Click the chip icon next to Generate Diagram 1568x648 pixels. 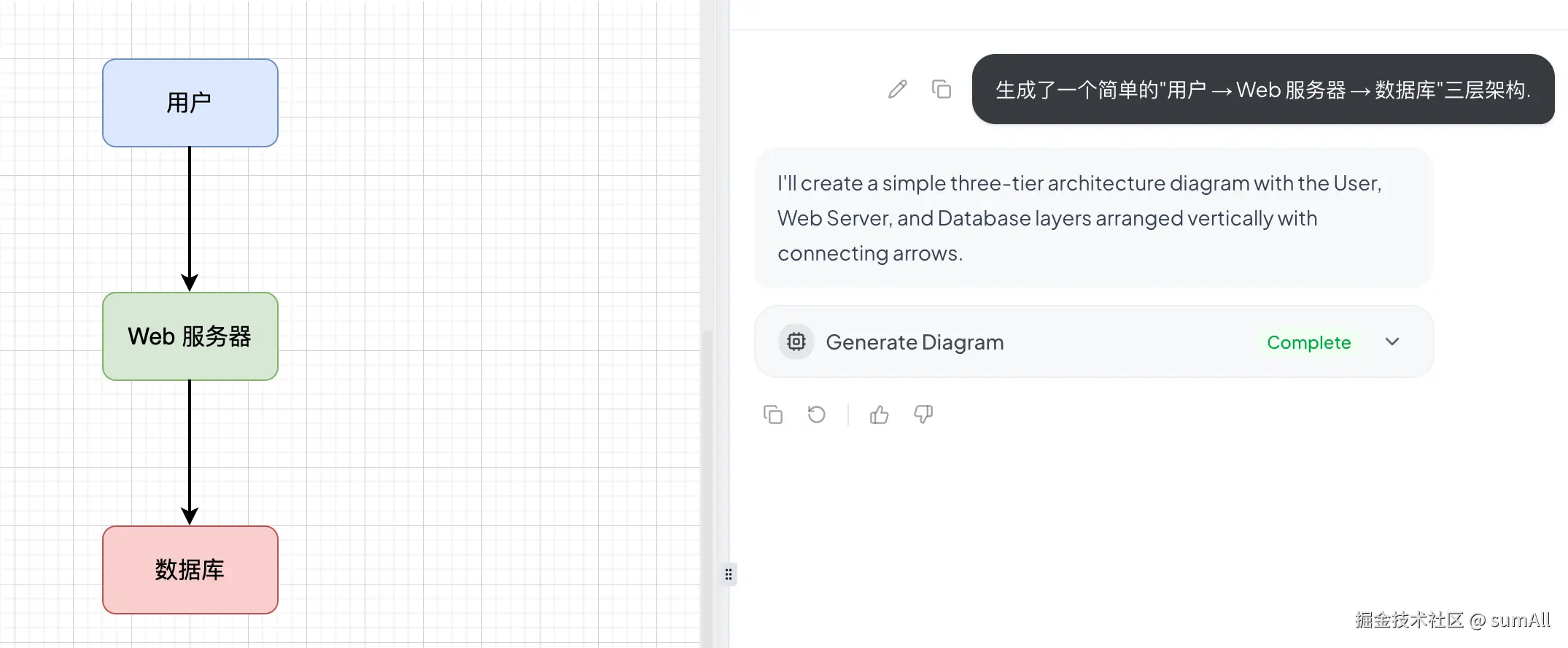[x=796, y=342]
